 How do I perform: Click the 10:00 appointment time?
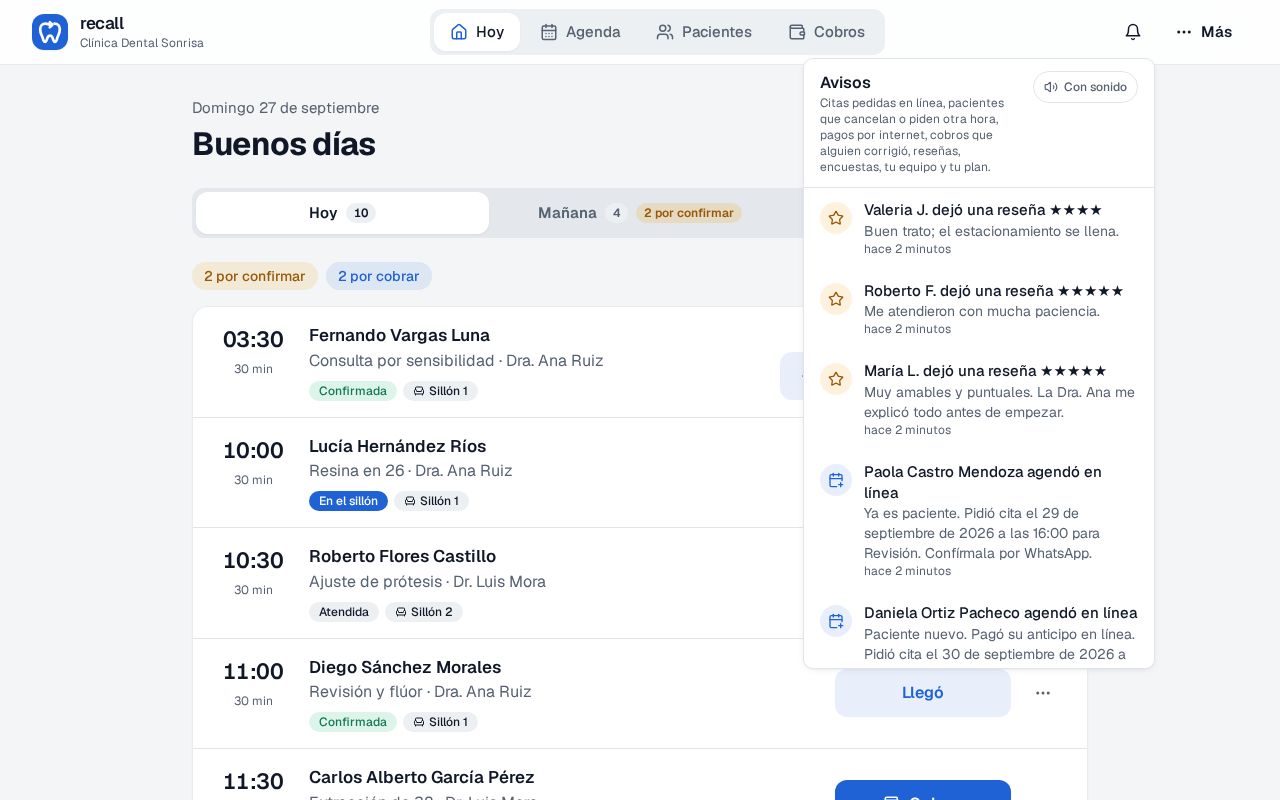(253, 450)
